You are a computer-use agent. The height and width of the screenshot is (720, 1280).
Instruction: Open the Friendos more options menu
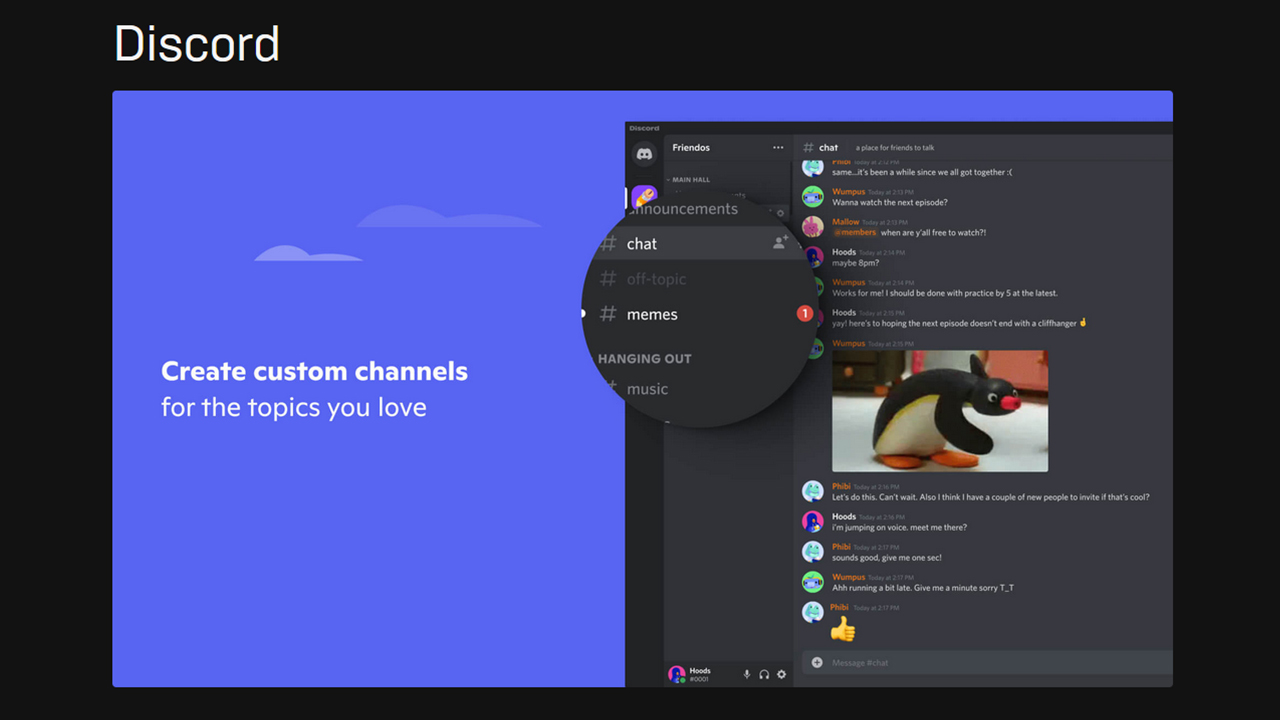778,147
